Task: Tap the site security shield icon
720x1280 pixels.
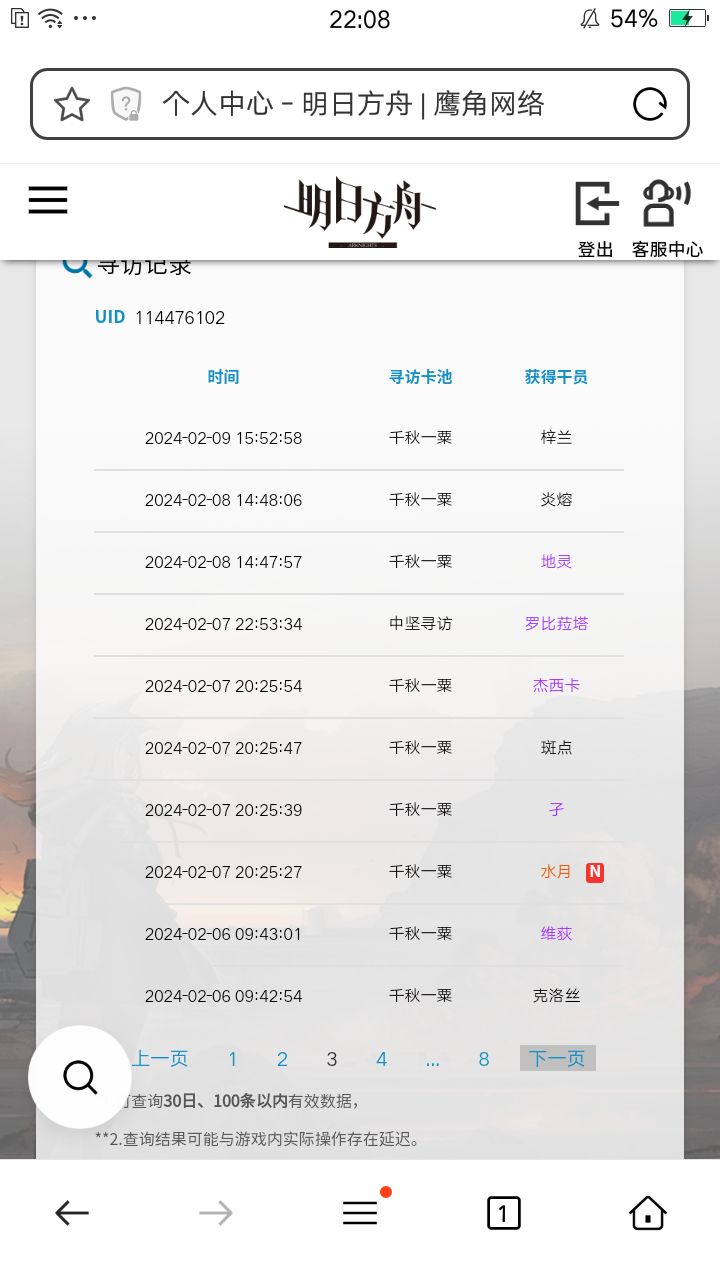Action: pyautogui.click(x=126, y=104)
